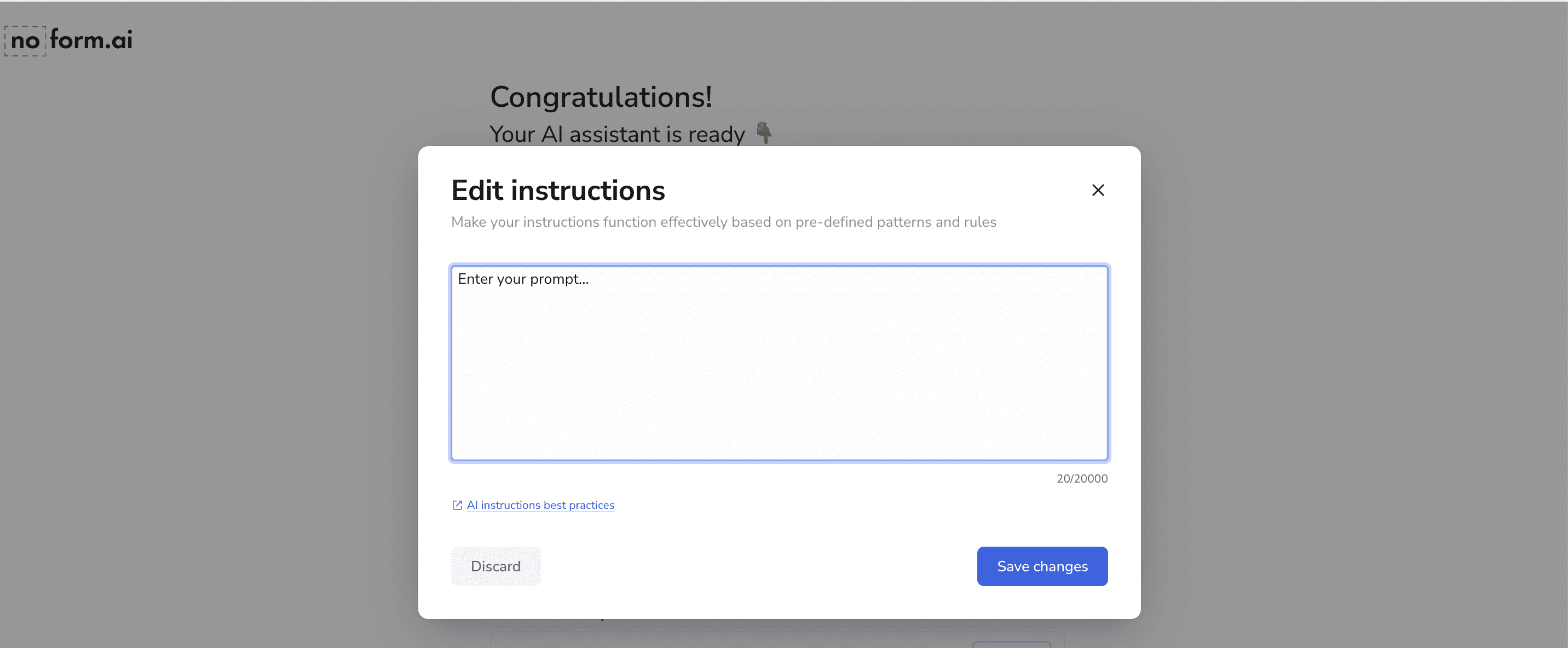Click the 'form.ai' part of the logo

coord(91,39)
